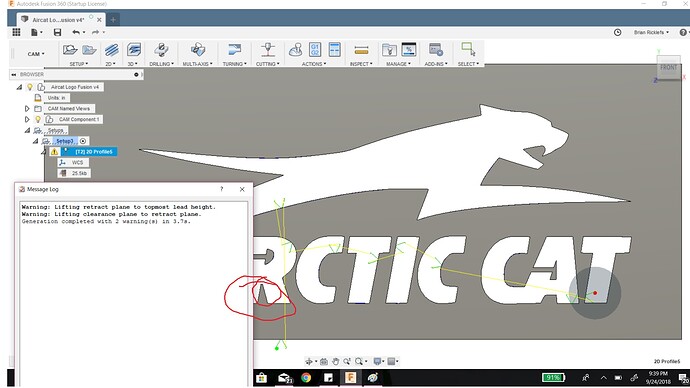Expand the CUTTING dropdown menu
Viewport: 690px width, 388px height.
point(268,64)
